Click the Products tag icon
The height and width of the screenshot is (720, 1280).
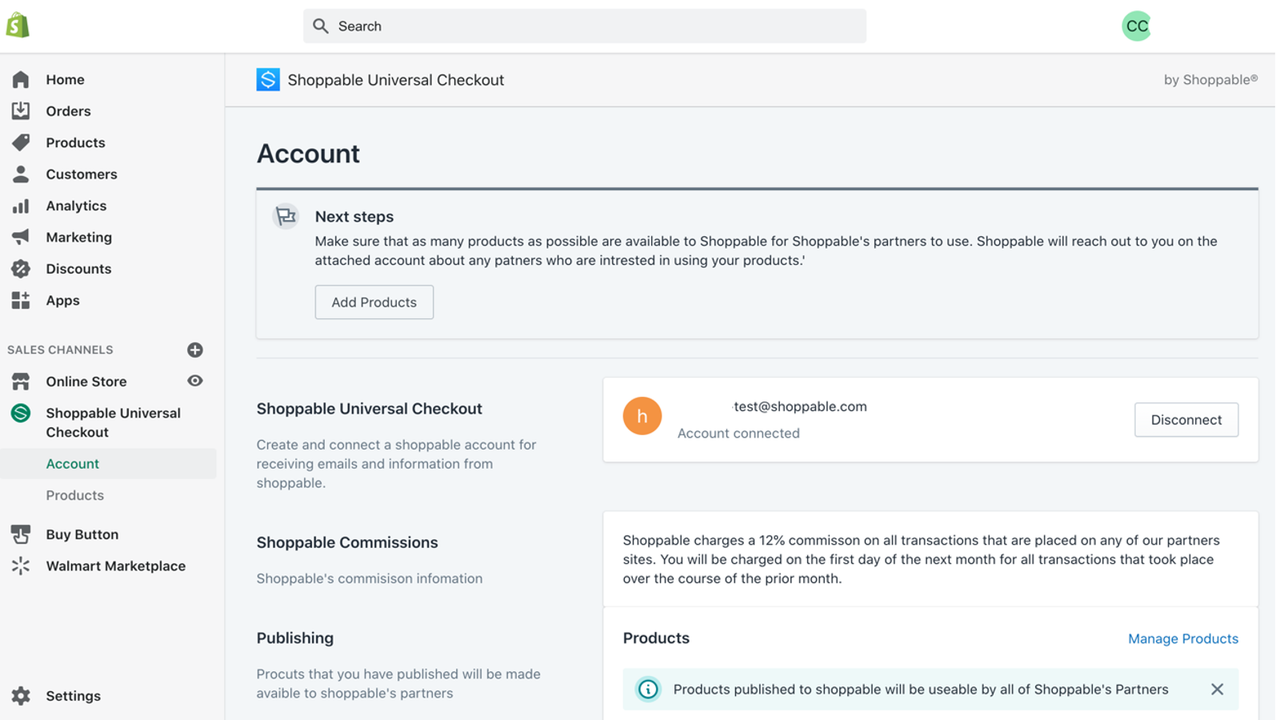(x=21, y=143)
